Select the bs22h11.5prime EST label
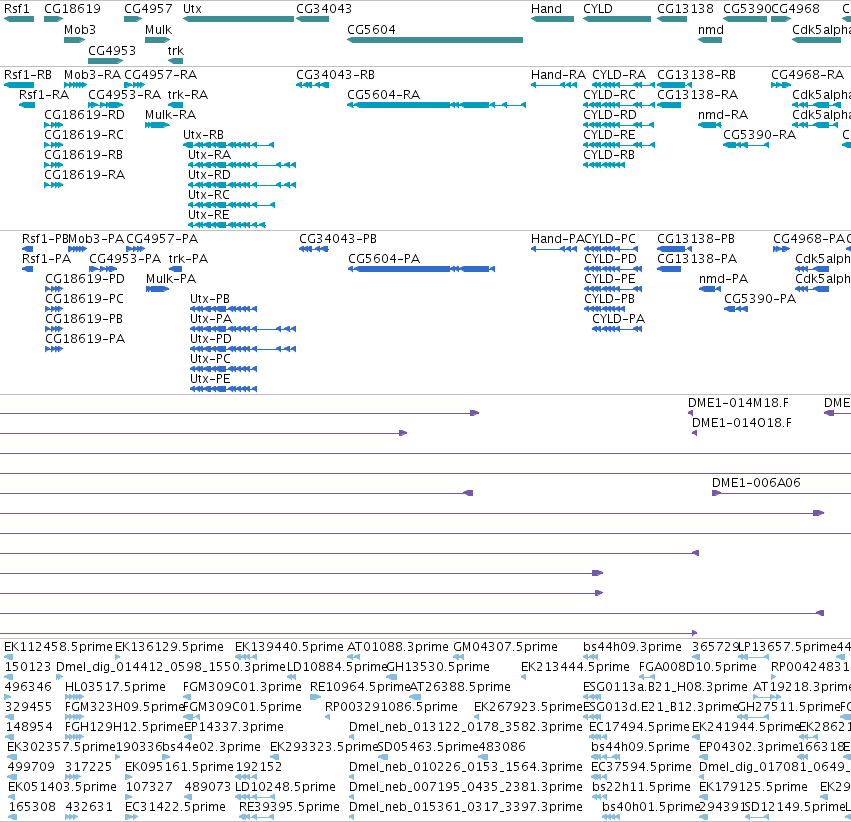The width and height of the screenshot is (851, 822). [642, 787]
